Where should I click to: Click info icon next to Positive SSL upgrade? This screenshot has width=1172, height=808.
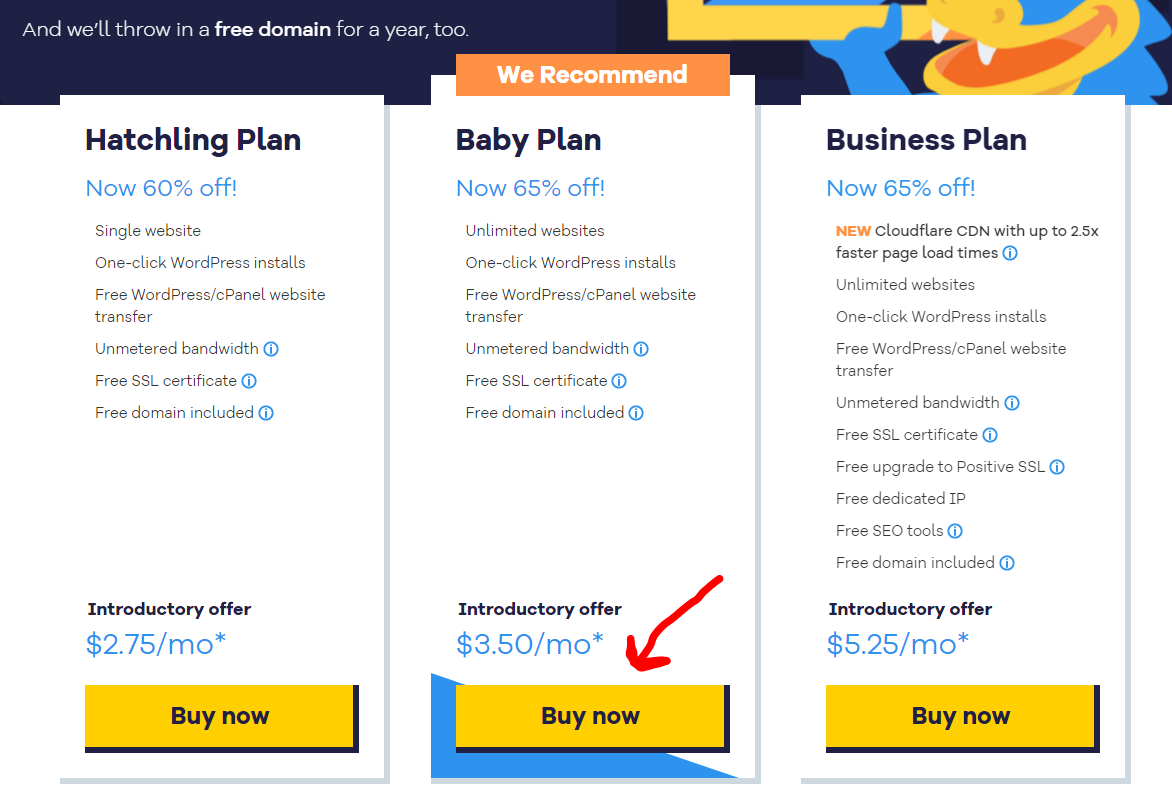tap(1057, 467)
